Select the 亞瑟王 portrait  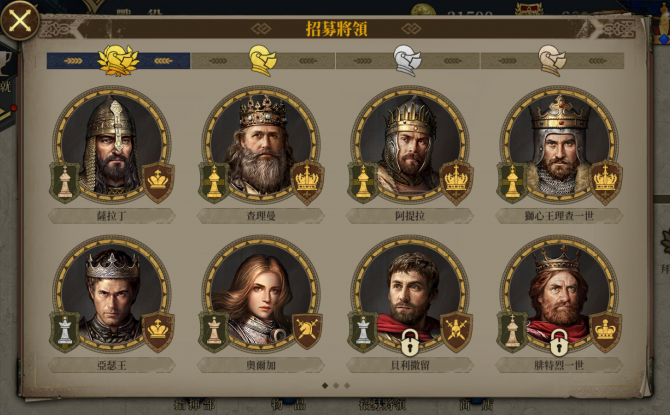coord(112,294)
